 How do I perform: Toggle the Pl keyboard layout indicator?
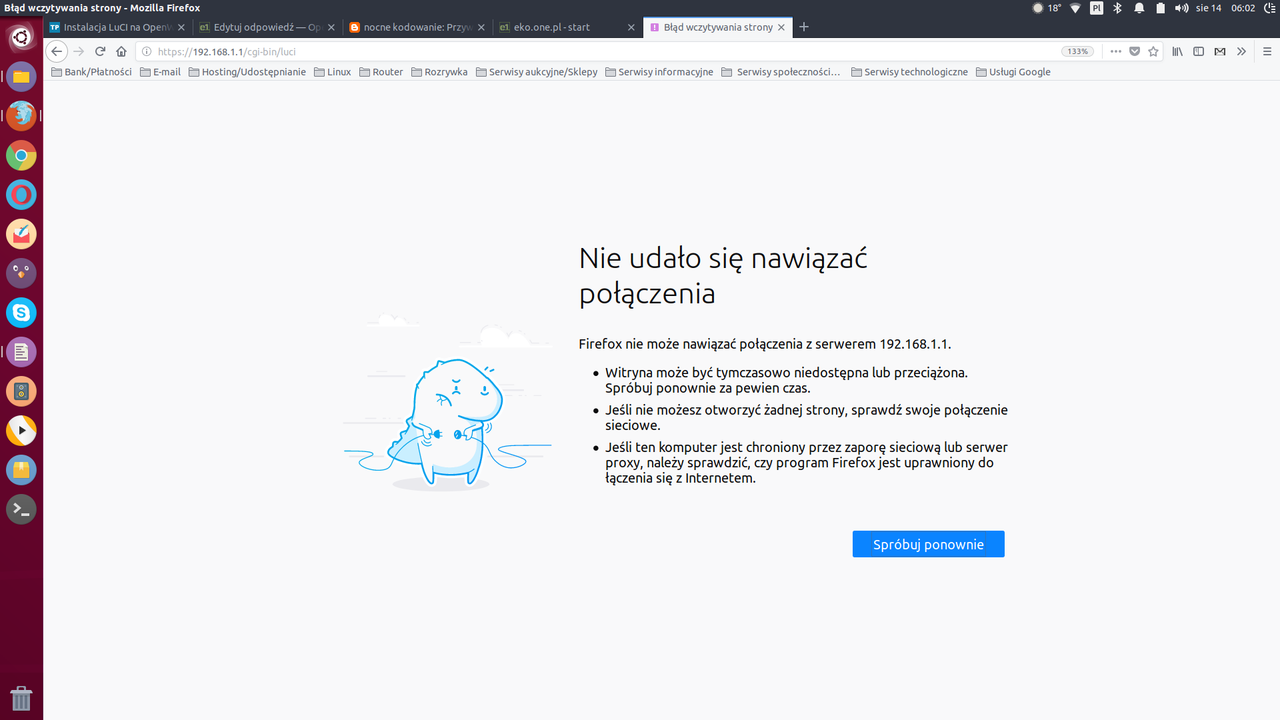1094,8
